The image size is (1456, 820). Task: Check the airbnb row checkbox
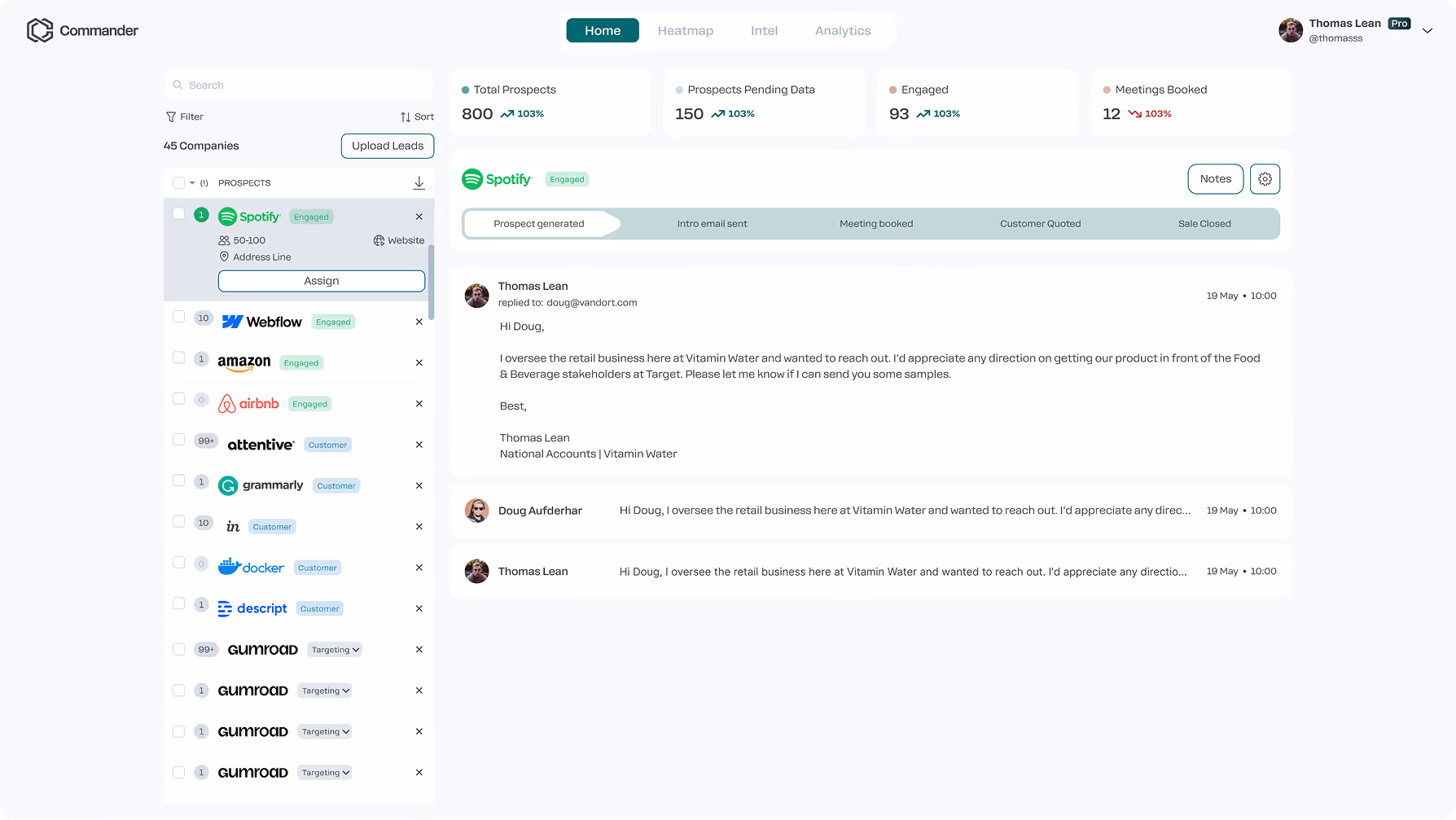[178, 398]
